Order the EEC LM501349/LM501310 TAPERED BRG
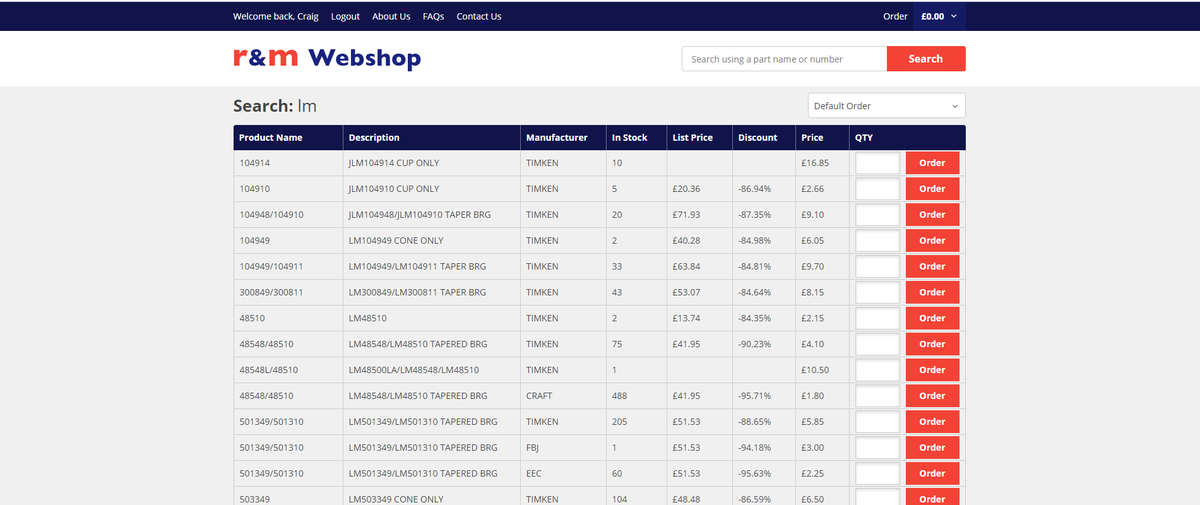 pyautogui.click(x=932, y=474)
